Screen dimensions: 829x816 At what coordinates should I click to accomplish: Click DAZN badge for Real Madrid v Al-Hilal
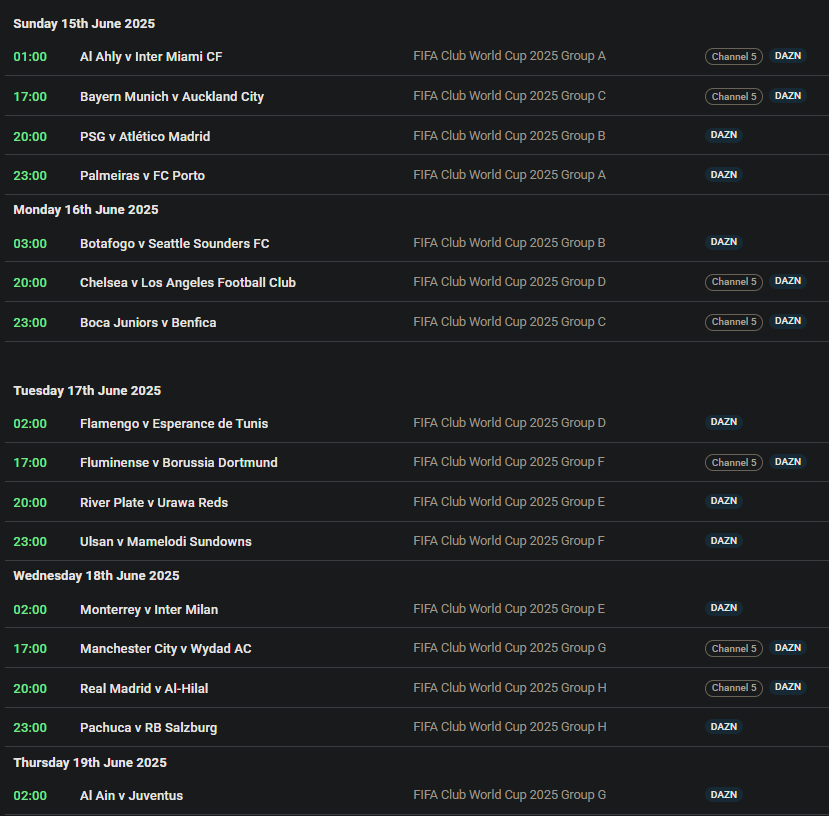[x=787, y=687]
